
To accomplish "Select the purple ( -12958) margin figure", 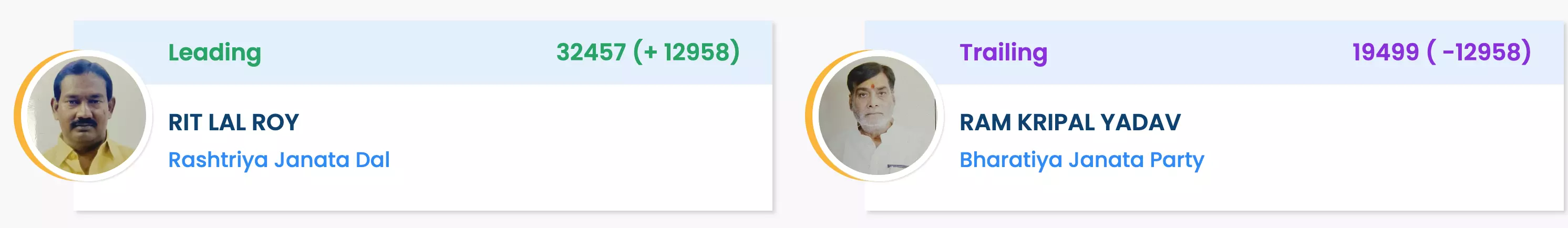I will 1479,53.
